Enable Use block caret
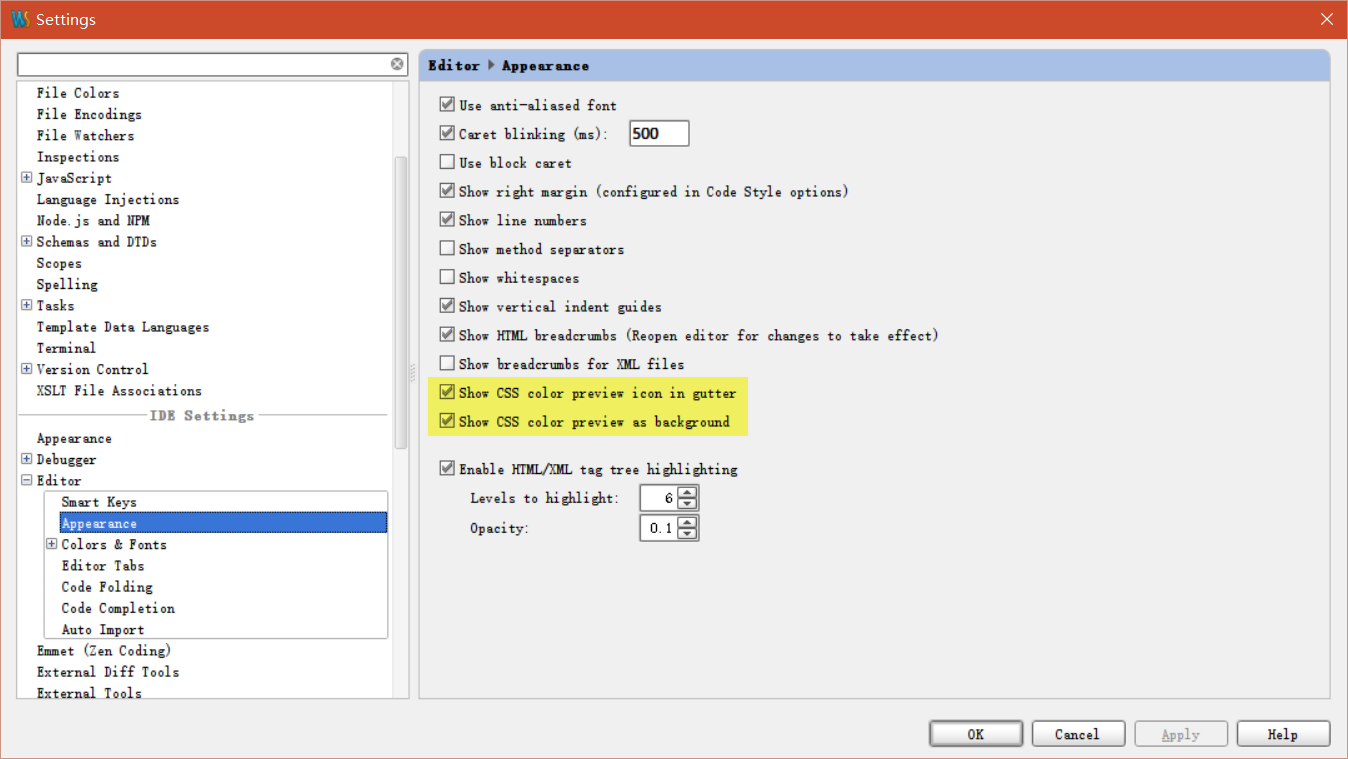Image resolution: width=1348 pixels, height=759 pixels. [x=447, y=162]
